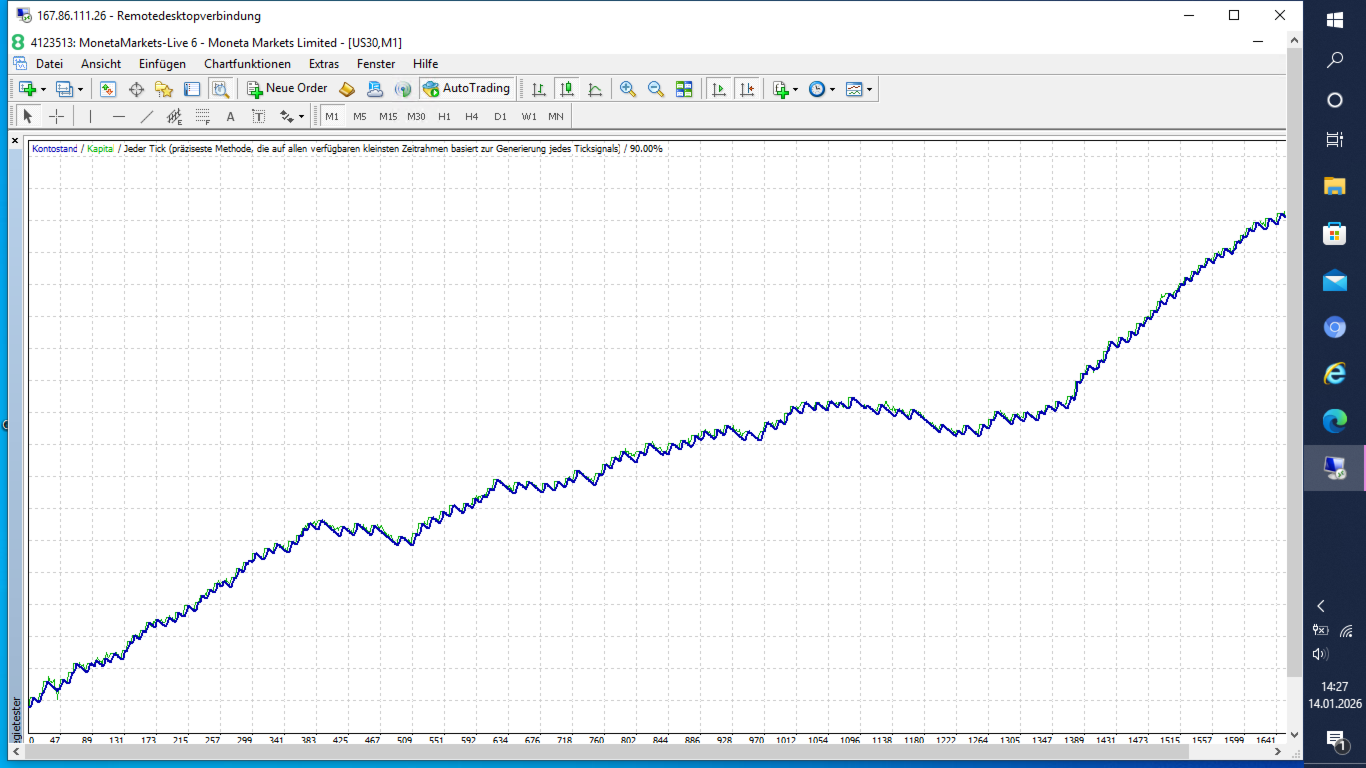This screenshot has width=1366, height=768.
Task: Toggle chart auto scroll
Action: [718, 89]
